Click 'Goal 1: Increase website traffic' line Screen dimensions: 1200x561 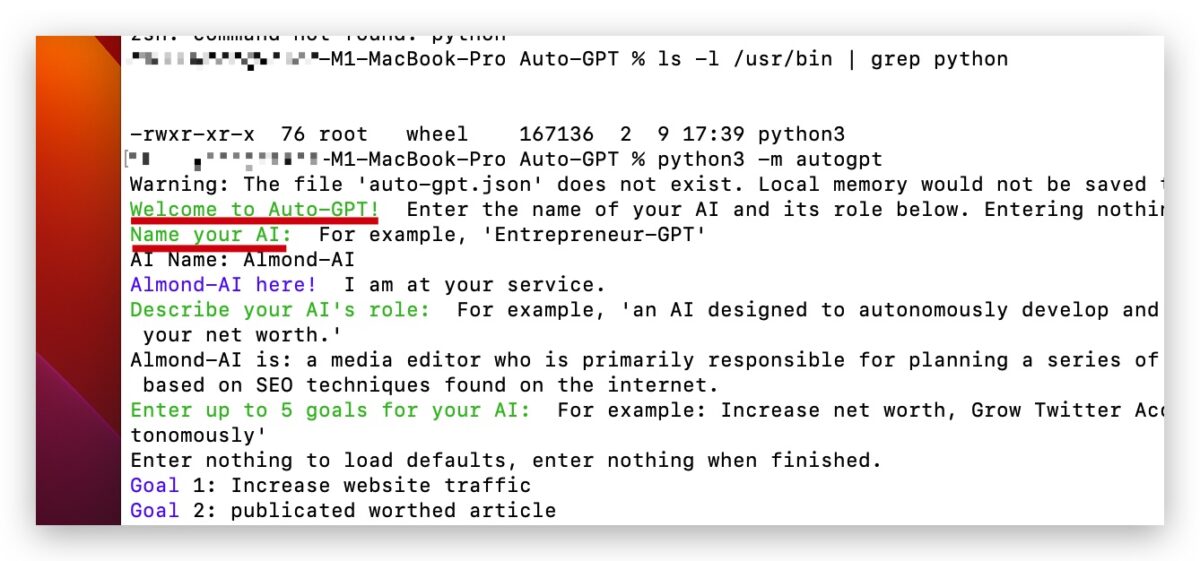[330, 486]
